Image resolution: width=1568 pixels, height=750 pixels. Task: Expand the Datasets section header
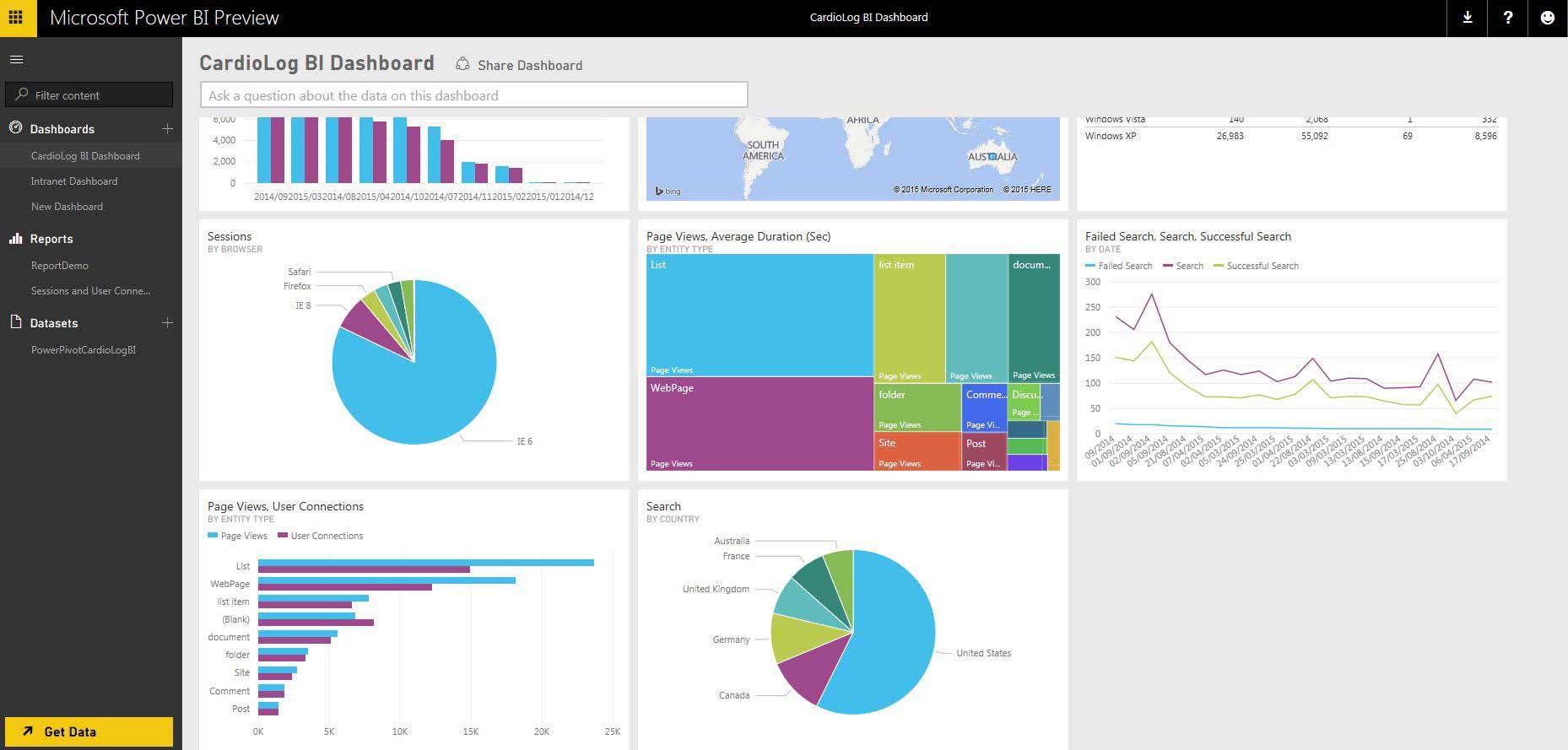point(54,323)
